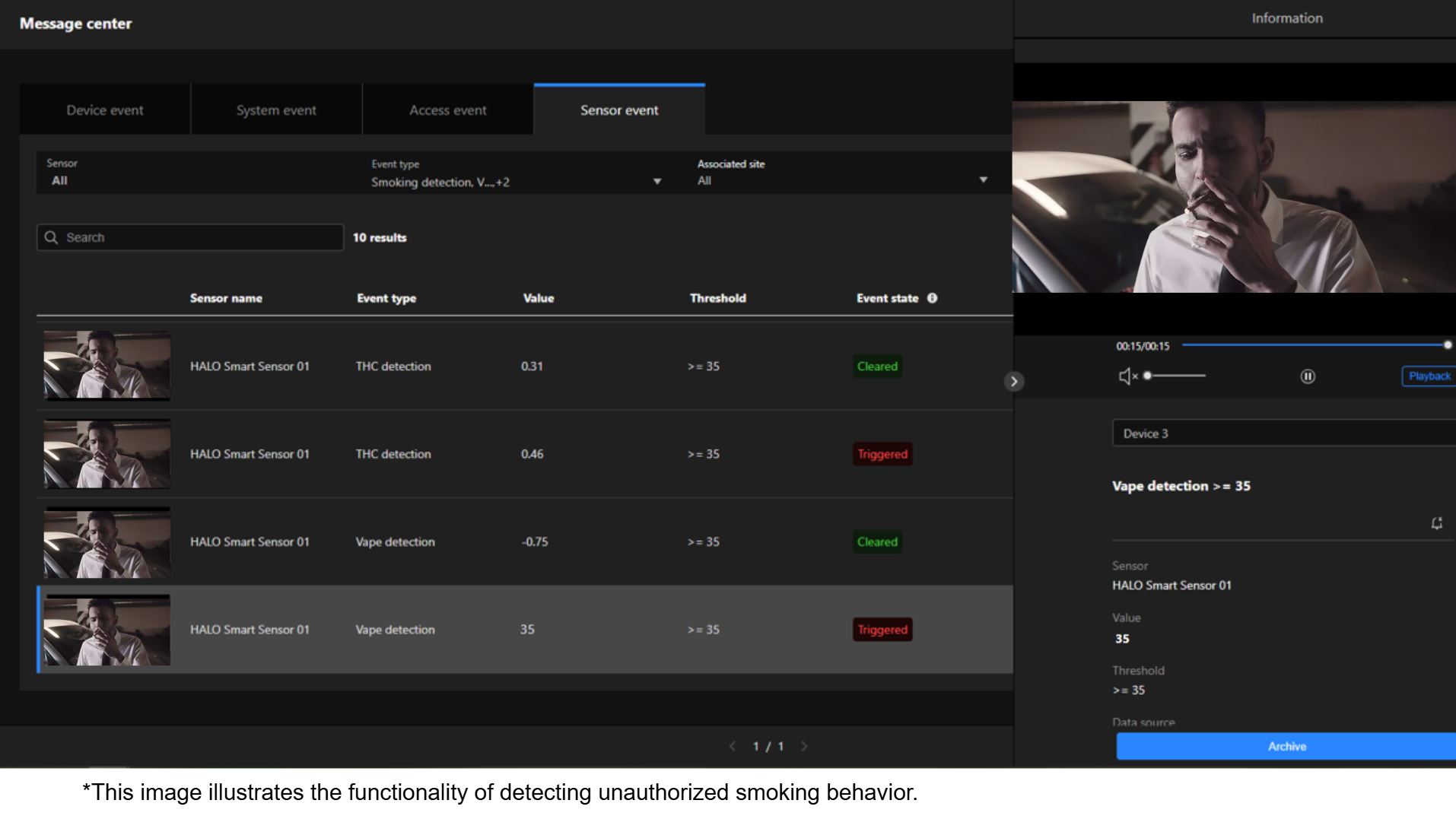
Task: Go to the next results page
Action: (804, 746)
